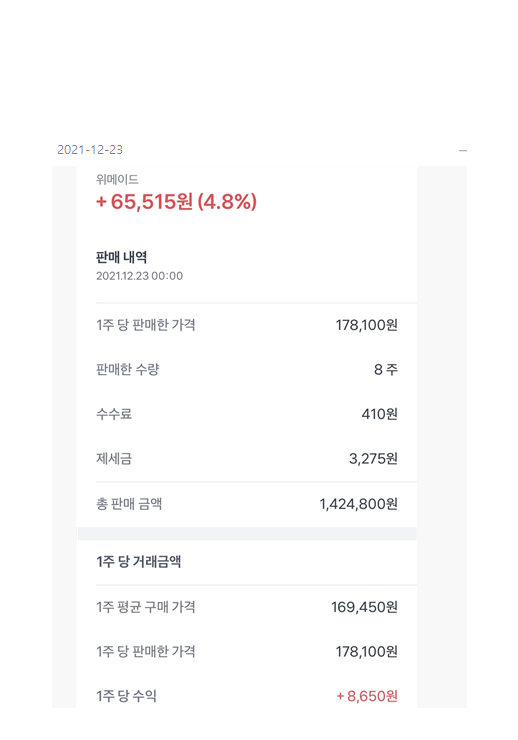
Task: Click the 2021.12.23 00:00 sale timestamp
Action: tap(140, 276)
